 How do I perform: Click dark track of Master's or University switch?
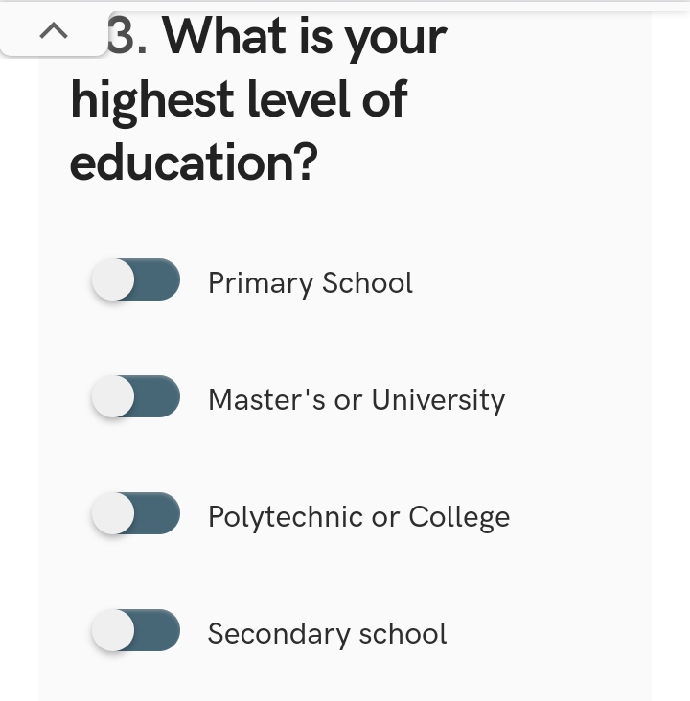(160, 397)
